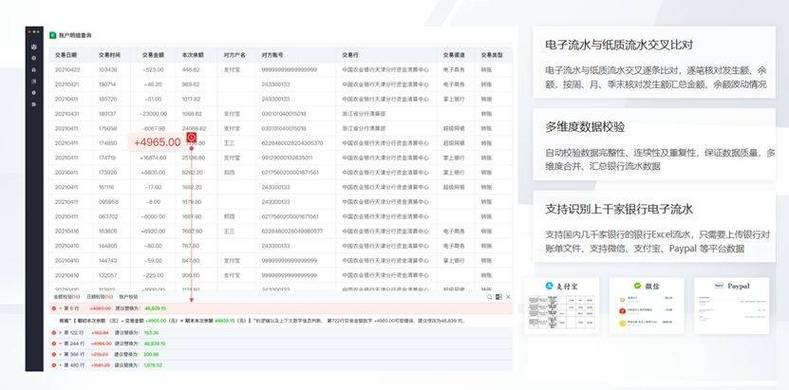Select suggested value 153.20 for 第 122 行
Viewport: 789px width, 390px height.
151,333
